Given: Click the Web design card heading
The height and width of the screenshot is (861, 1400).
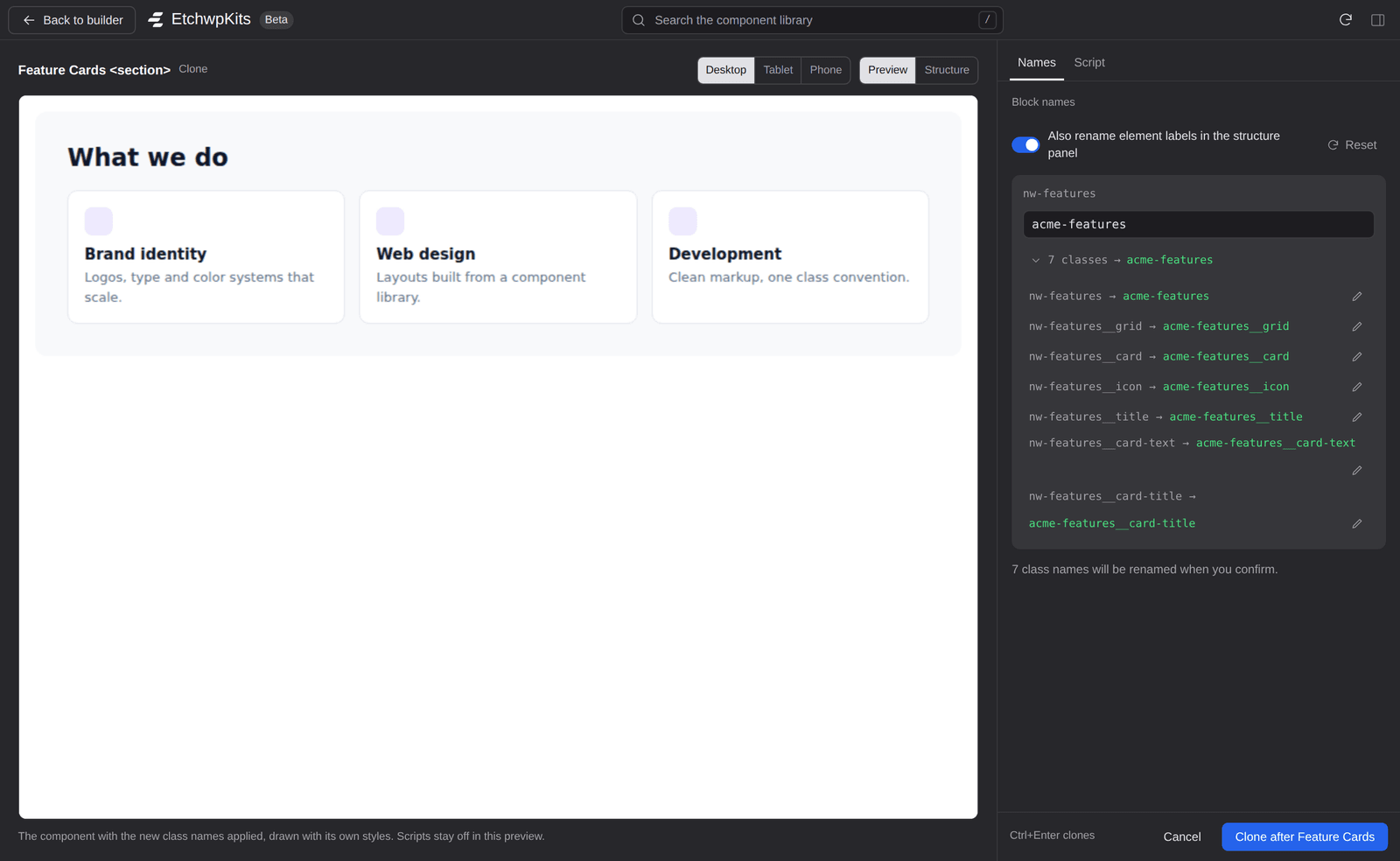Looking at the screenshot, I should (x=426, y=254).
